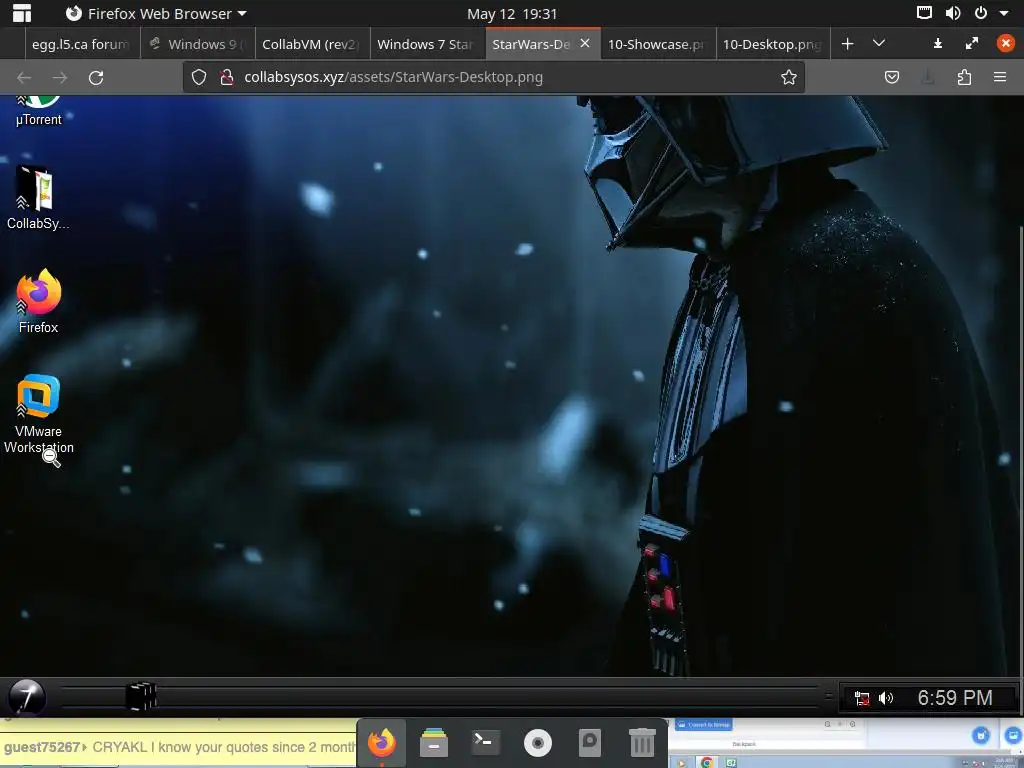1024x768 pixels.
Task: Open the Trash icon in the dock
Action: (x=642, y=743)
